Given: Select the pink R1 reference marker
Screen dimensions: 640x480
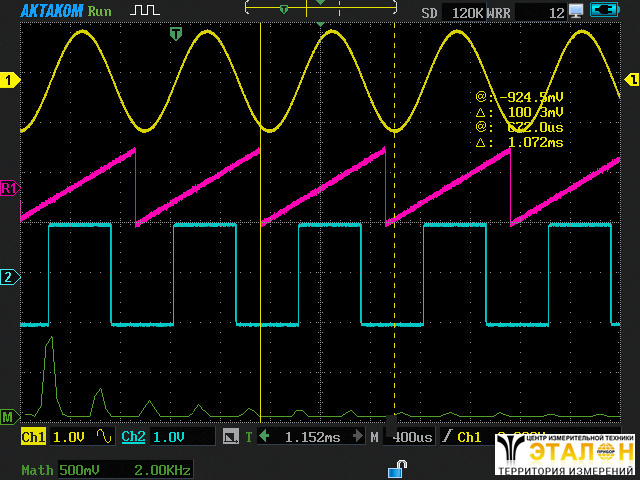Looking at the screenshot, I should (x=9, y=188).
